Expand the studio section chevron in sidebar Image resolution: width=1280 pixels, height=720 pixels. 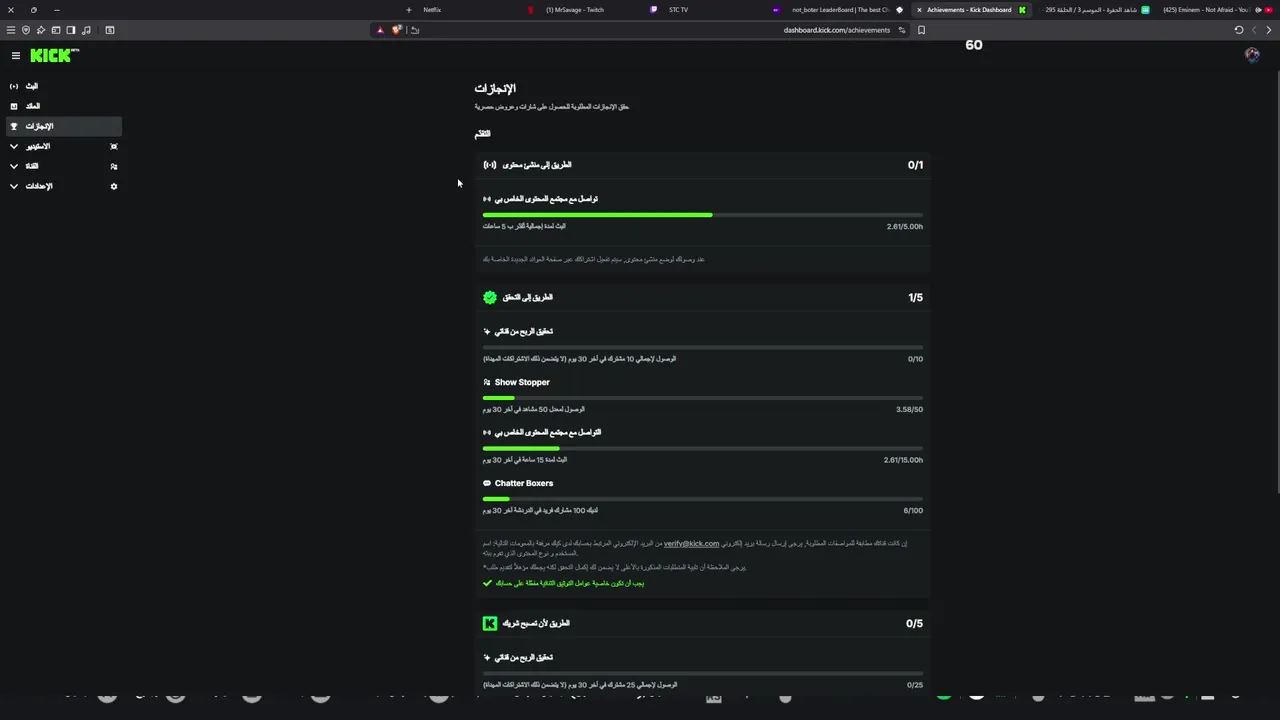click(x=14, y=146)
